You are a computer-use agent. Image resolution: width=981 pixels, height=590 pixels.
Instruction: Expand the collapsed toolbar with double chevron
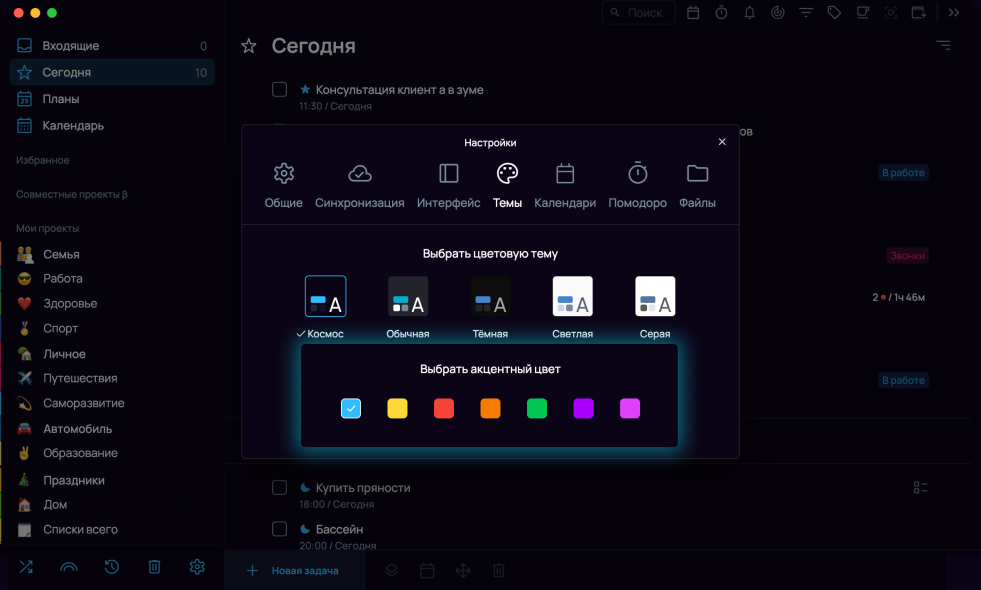pyautogui.click(x=954, y=13)
